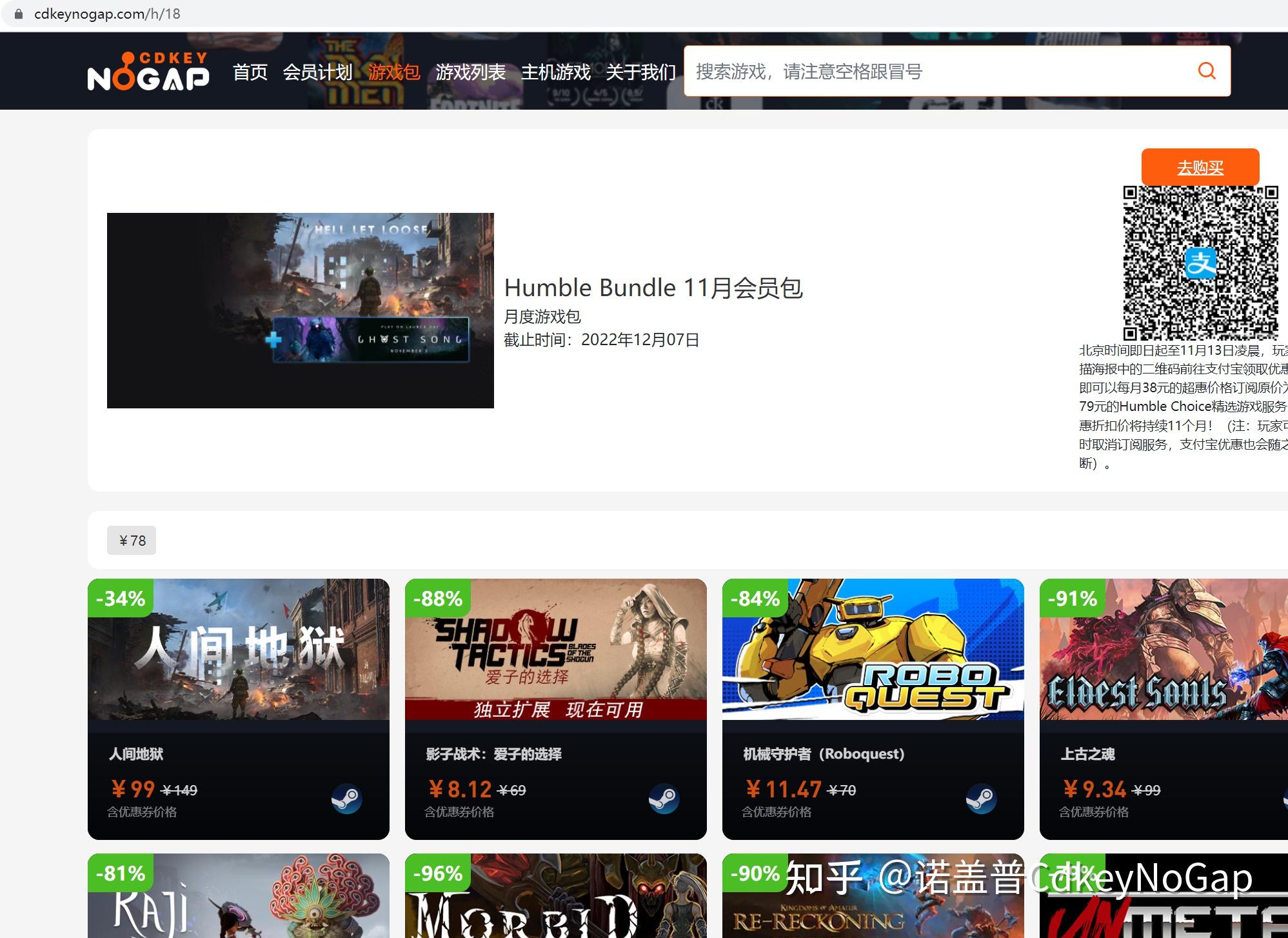Click the strikethrough ¥70 original price
1288x938 pixels.
(x=842, y=790)
